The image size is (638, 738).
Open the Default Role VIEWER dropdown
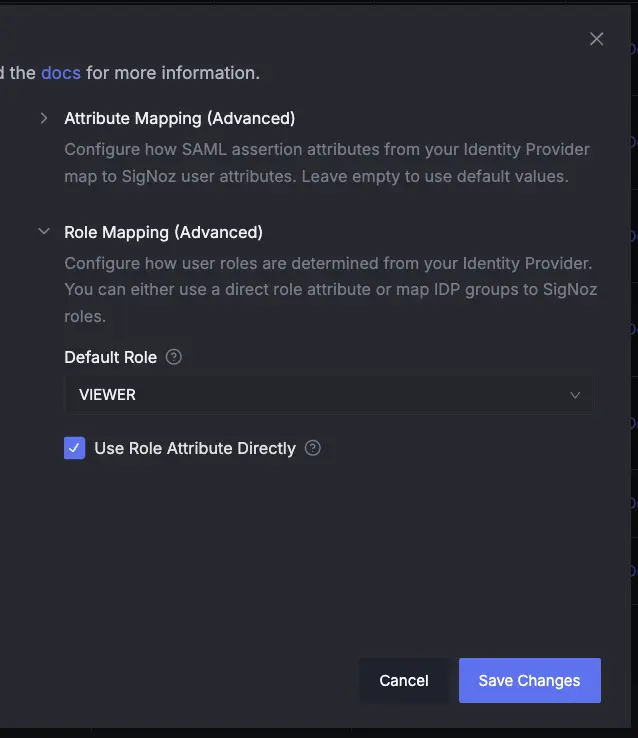tap(329, 394)
